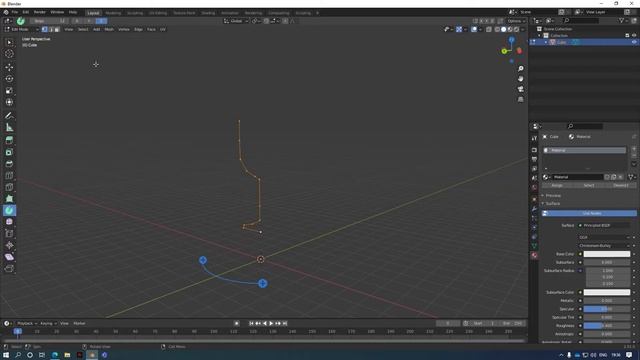Viewport: 640px width, 360px height.
Task: Select the Rip Region tool
Action: 9,269
